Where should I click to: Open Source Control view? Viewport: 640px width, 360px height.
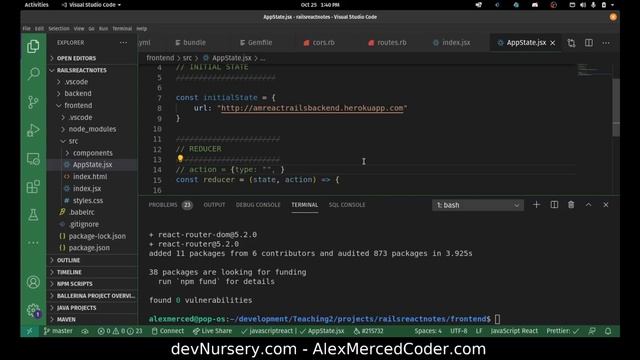coord(33,102)
